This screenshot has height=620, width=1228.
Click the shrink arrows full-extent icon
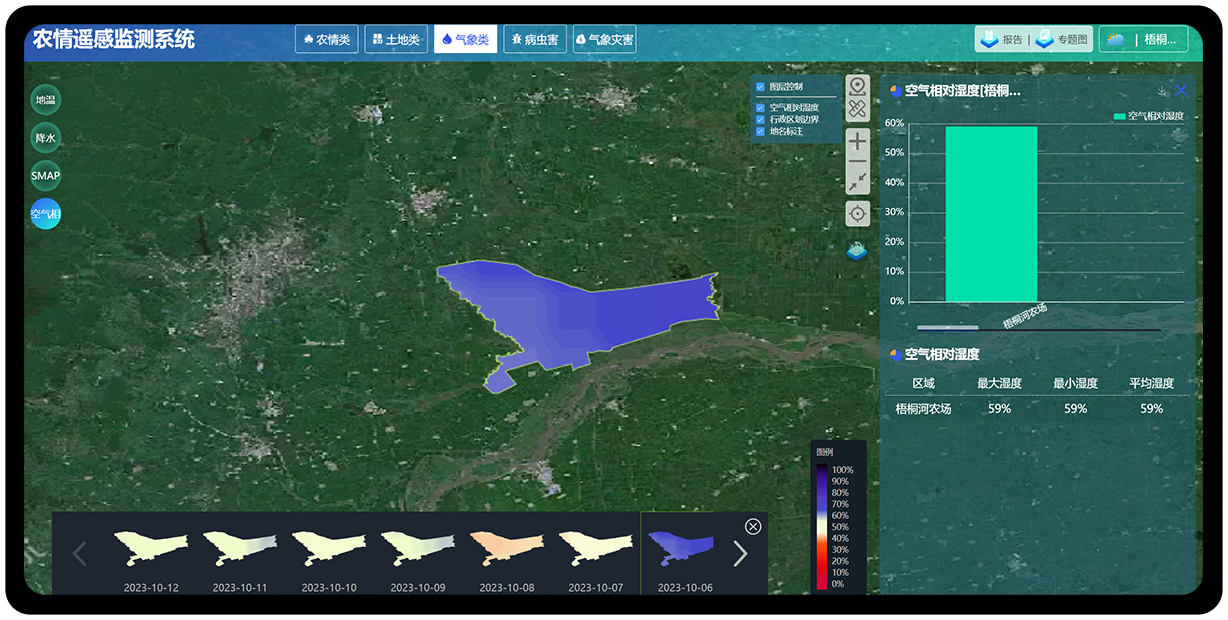point(857,182)
